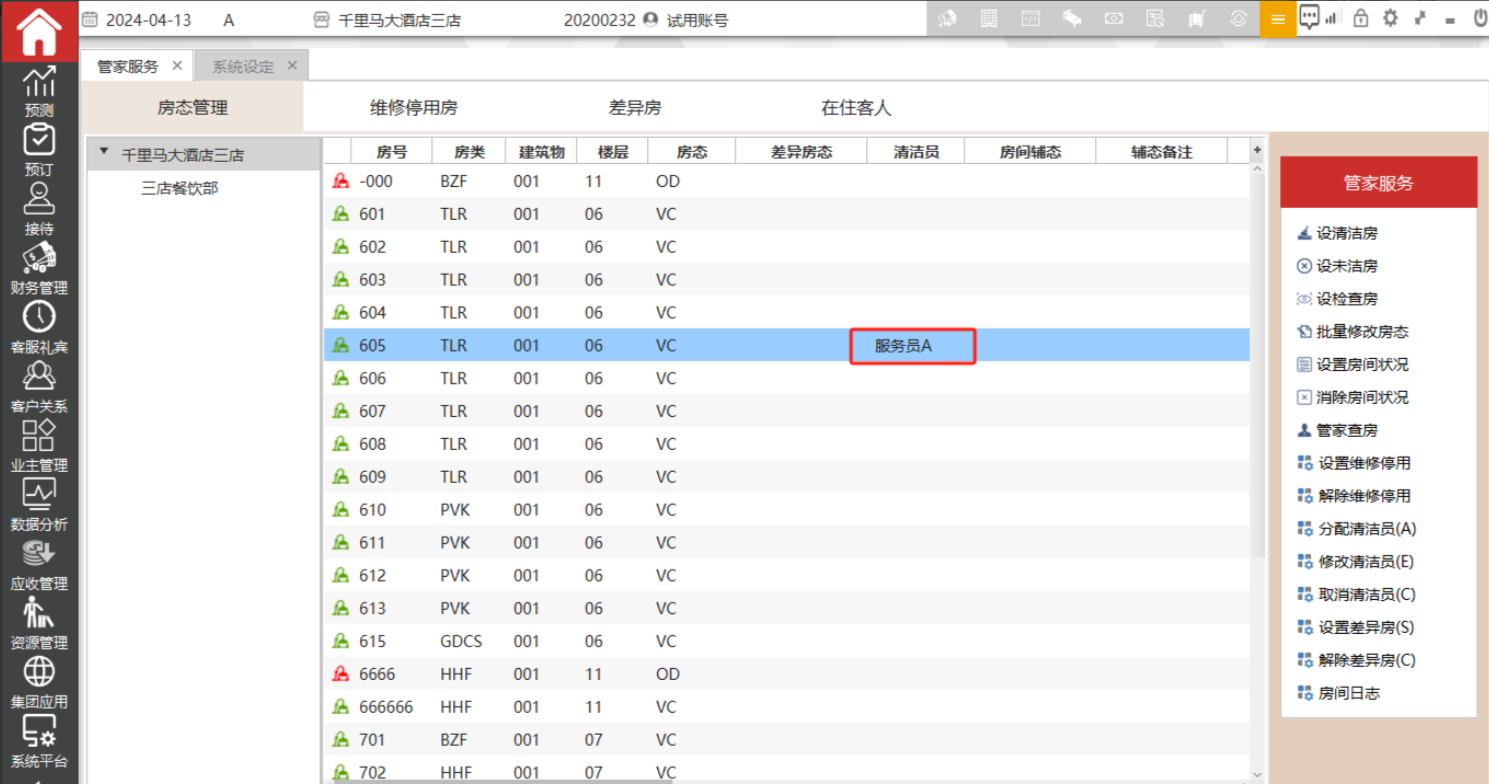This screenshot has width=1489, height=784.
Task: Switch to the 在住客人 tab
Action: click(x=856, y=108)
